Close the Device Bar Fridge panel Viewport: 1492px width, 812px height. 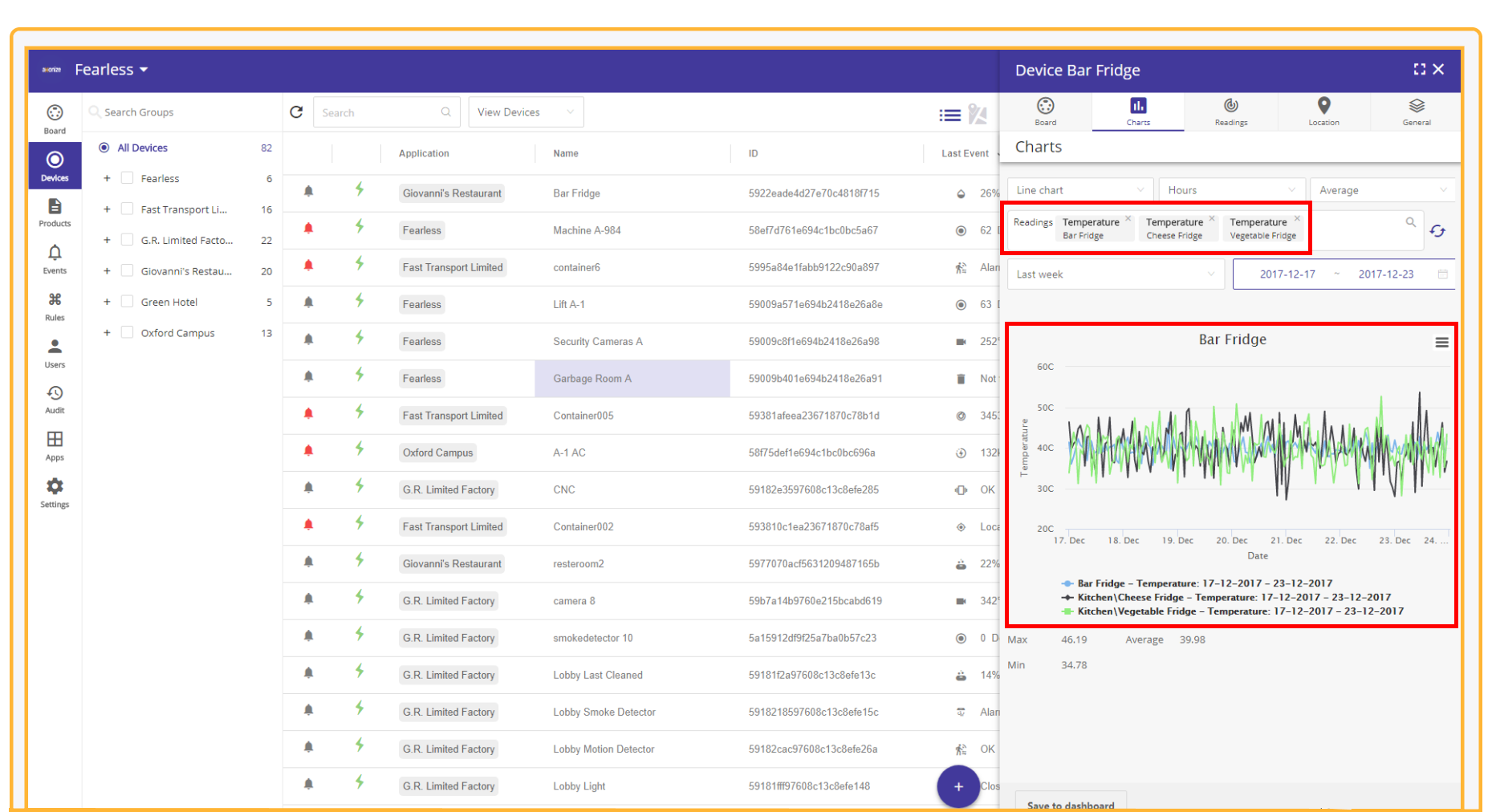coord(1438,69)
